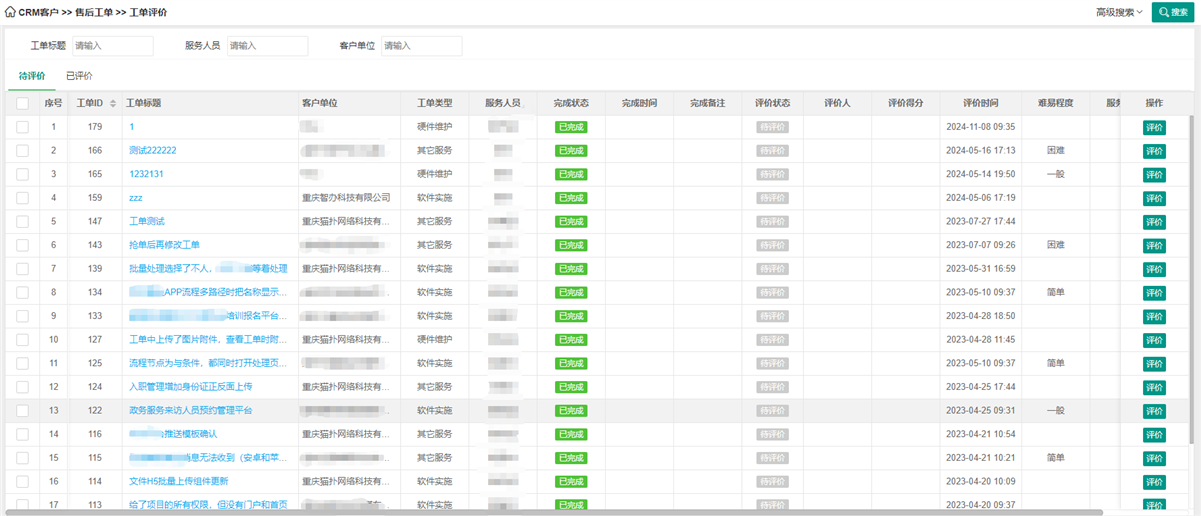This screenshot has height=516, width=1201.
Task: Click the 困难 difficulty cell in row 2
Action: [x=1055, y=150]
